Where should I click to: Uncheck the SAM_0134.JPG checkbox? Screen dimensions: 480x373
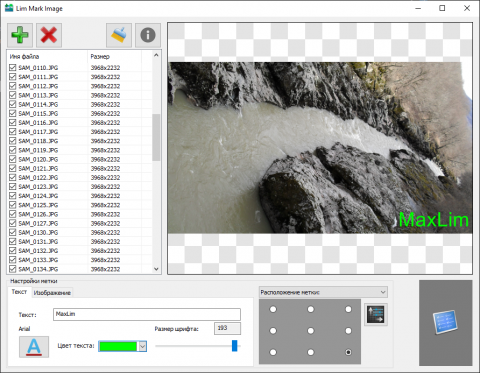[x=13, y=269]
